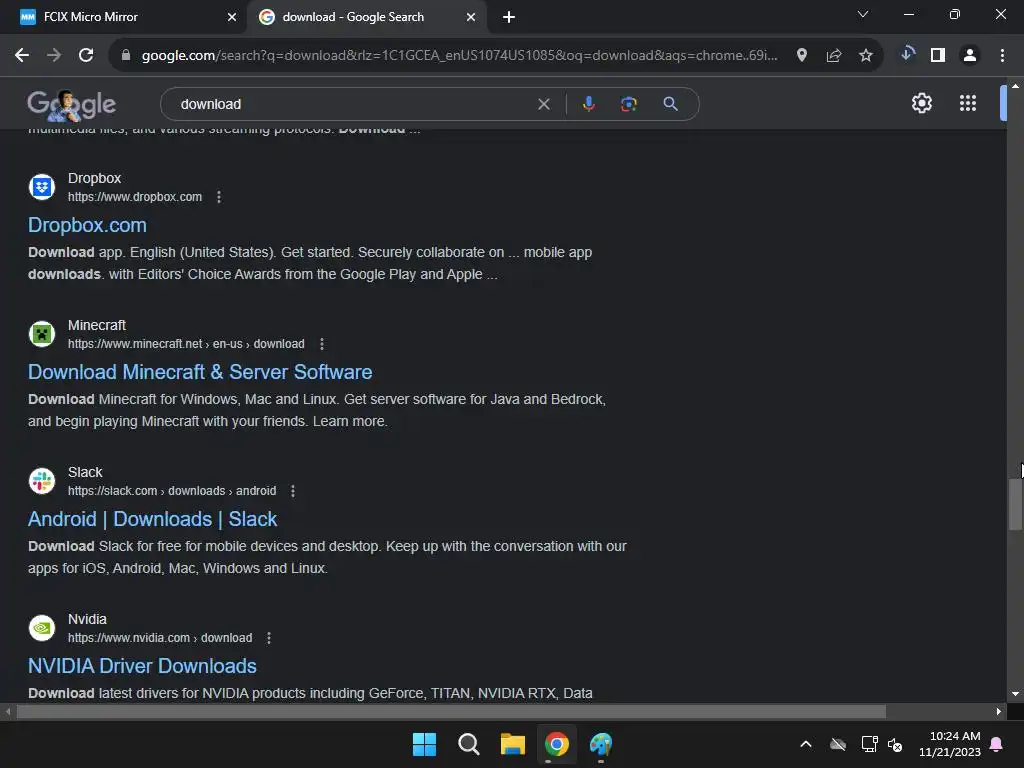
Task: Open Paint app in taskbar
Action: pos(601,744)
